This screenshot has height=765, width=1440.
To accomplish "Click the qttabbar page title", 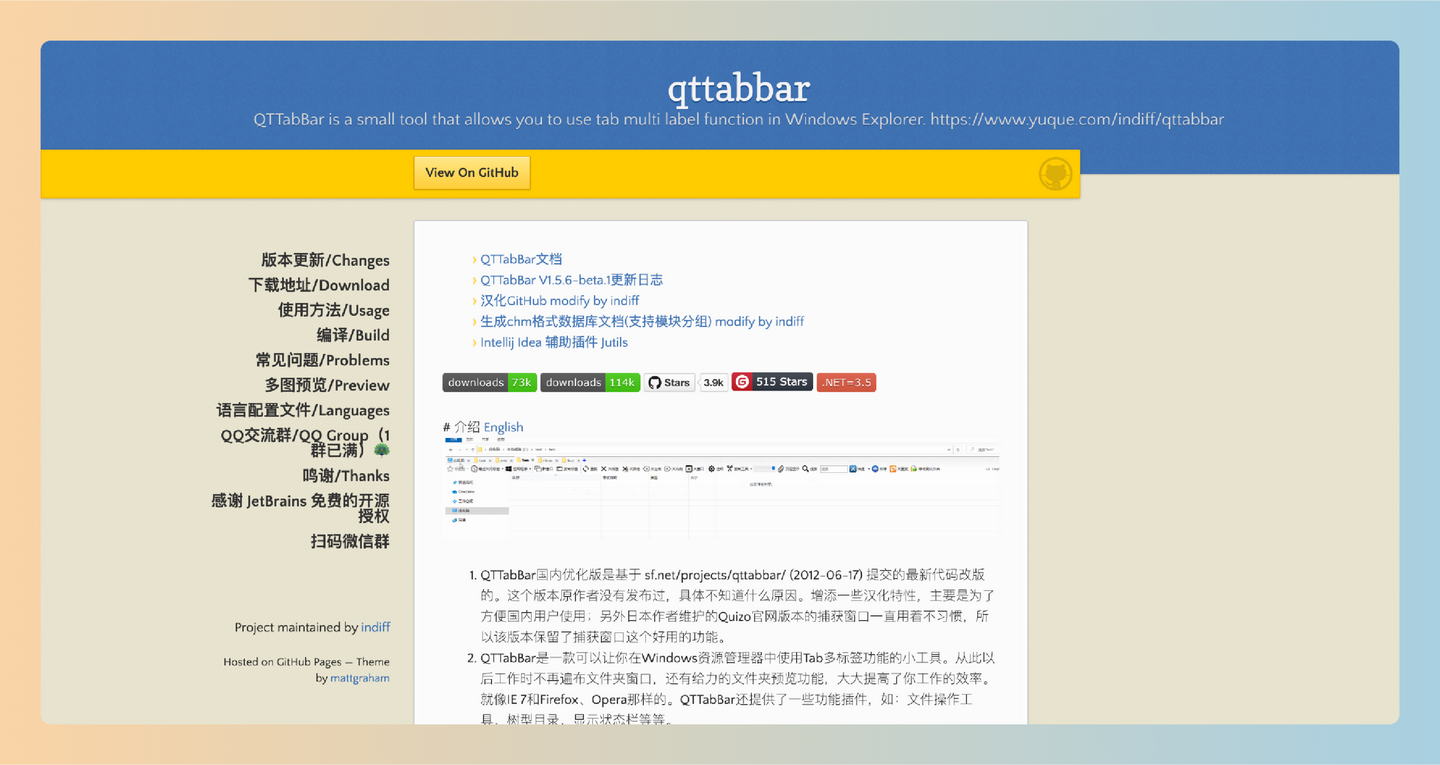I will point(738,88).
